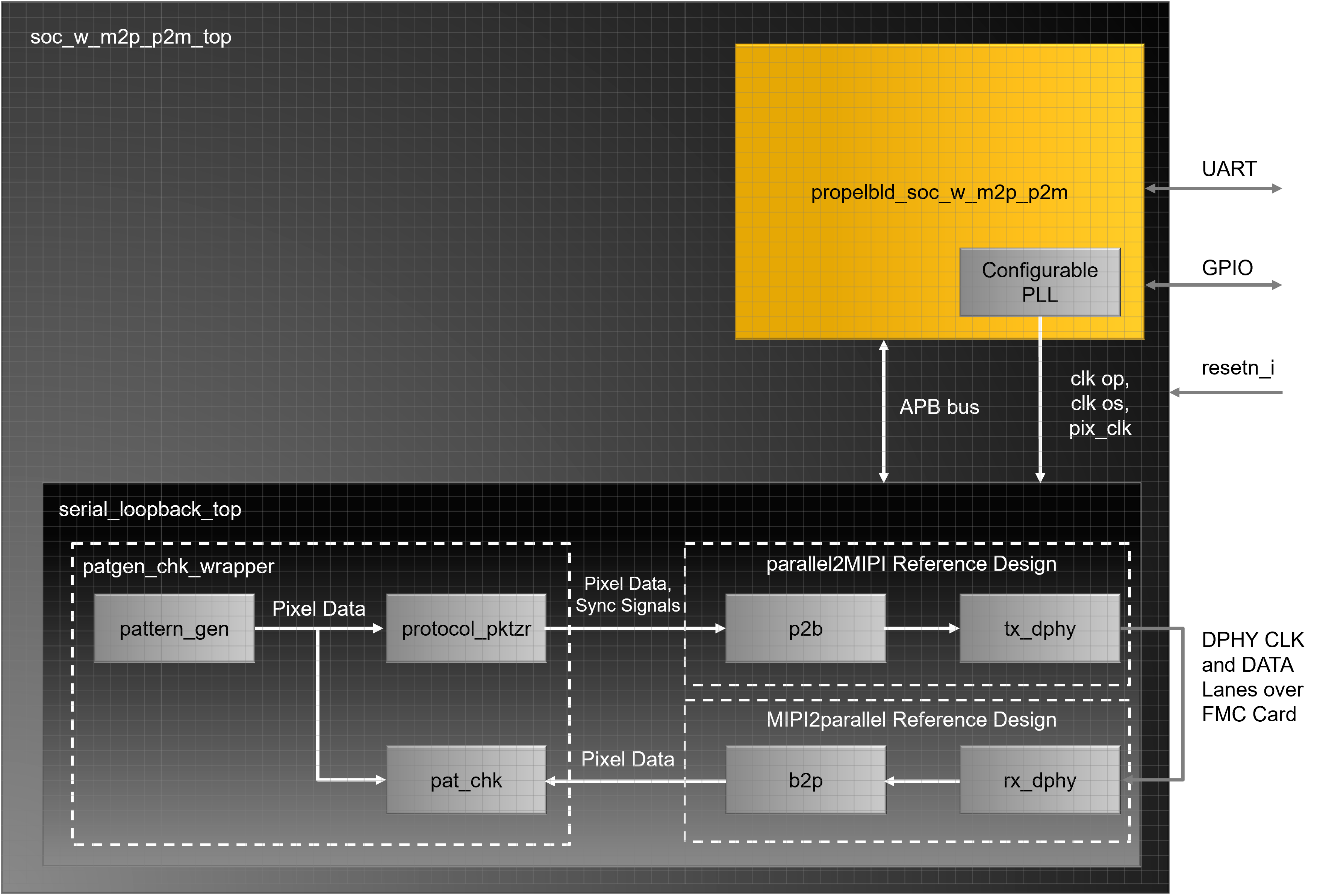Click the patgen_chk_wrapper label
Screen dimensions: 1323x896
178,567
